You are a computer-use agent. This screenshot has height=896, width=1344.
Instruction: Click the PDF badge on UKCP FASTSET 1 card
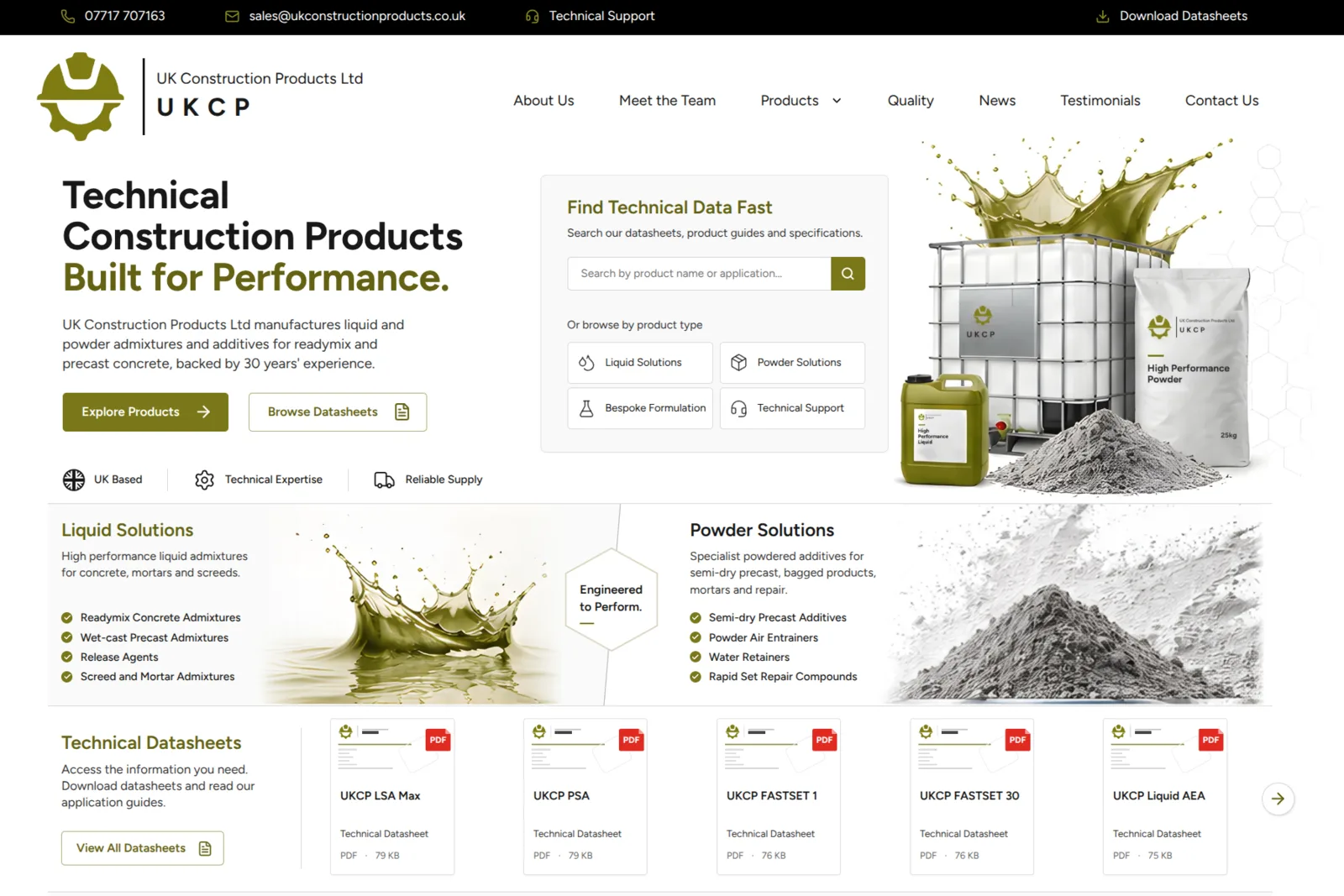[824, 740]
